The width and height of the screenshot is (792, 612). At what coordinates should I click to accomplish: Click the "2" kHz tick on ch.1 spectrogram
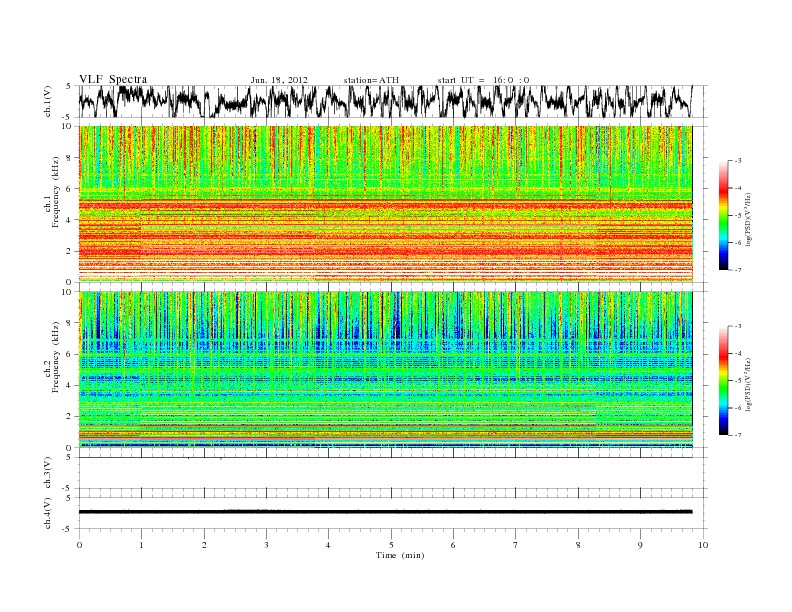(x=70, y=251)
